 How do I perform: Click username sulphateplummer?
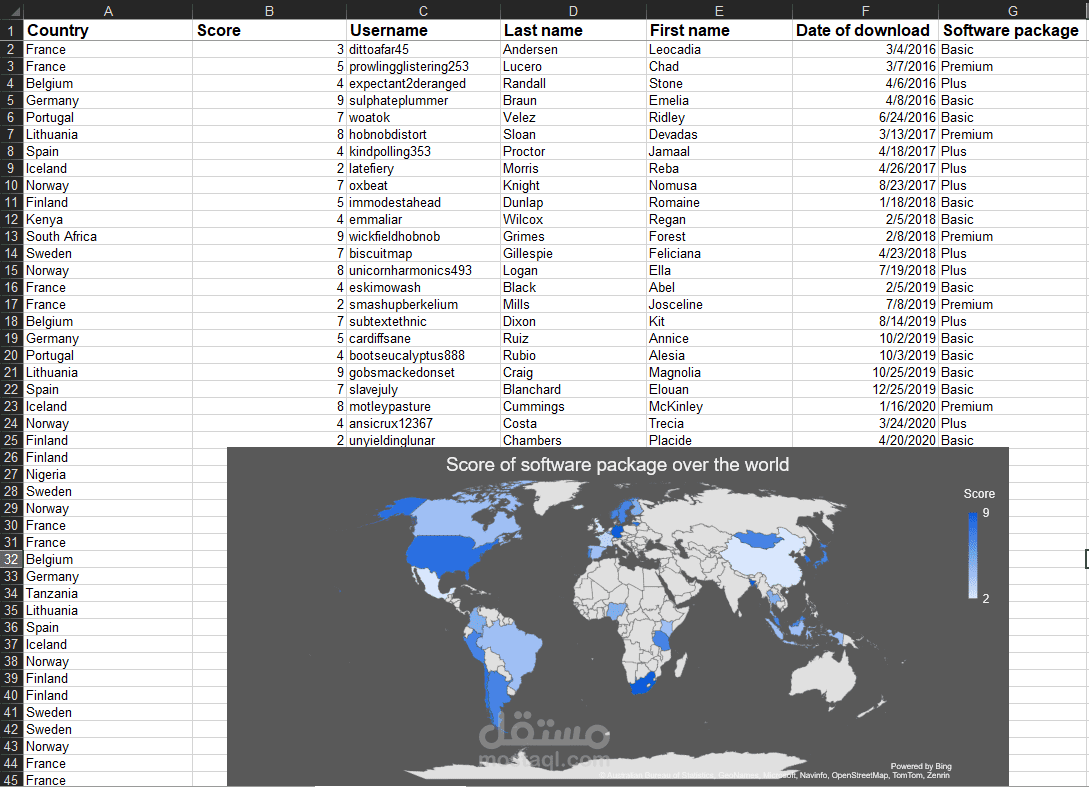click(x=423, y=101)
